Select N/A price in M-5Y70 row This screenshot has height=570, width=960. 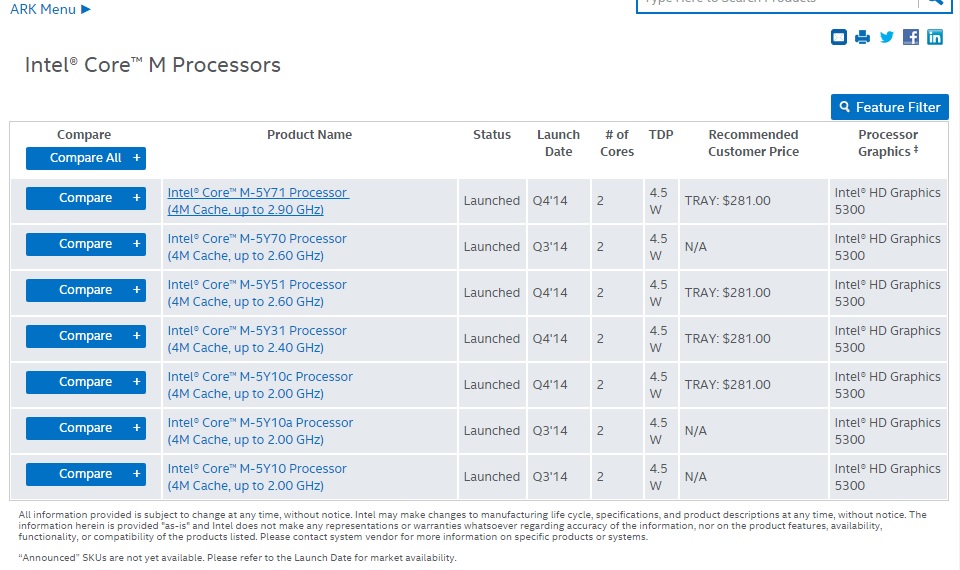coord(696,246)
